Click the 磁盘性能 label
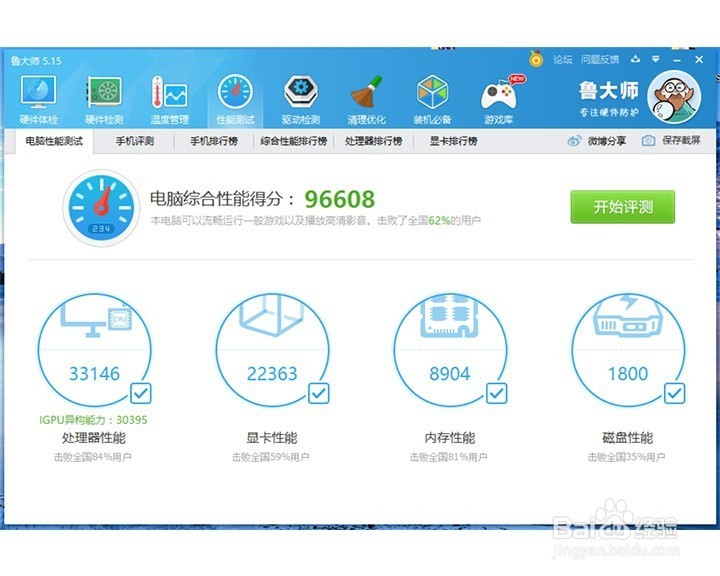This screenshot has width=720, height=576. (x=627, y=437)
